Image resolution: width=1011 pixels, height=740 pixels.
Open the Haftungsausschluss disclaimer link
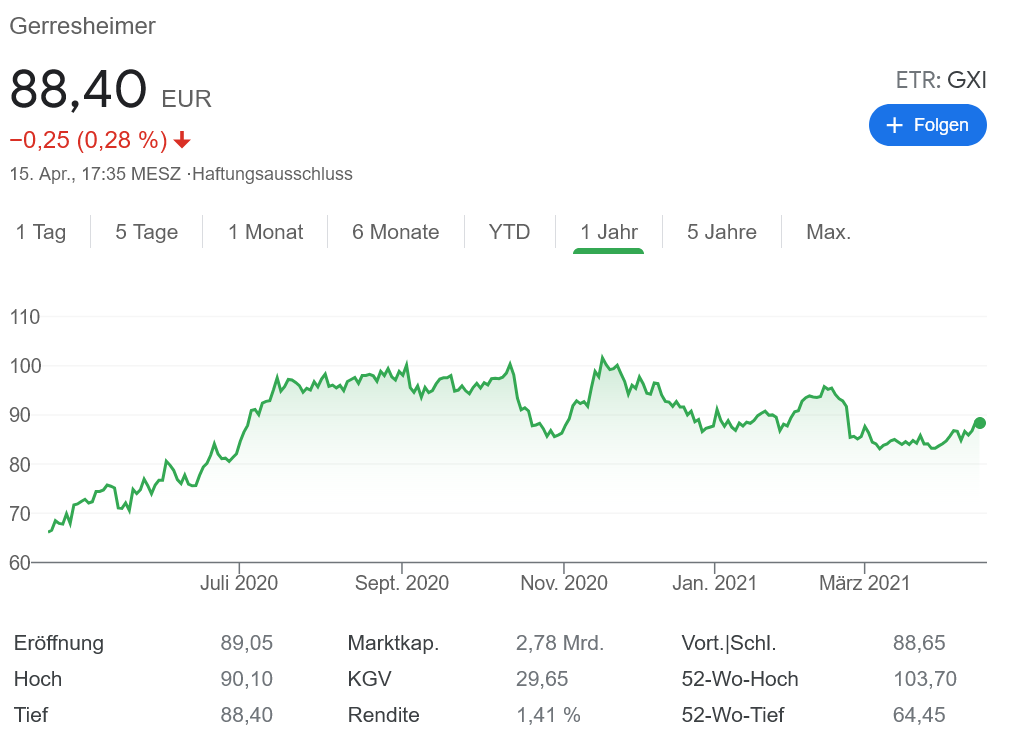point(272,174)
